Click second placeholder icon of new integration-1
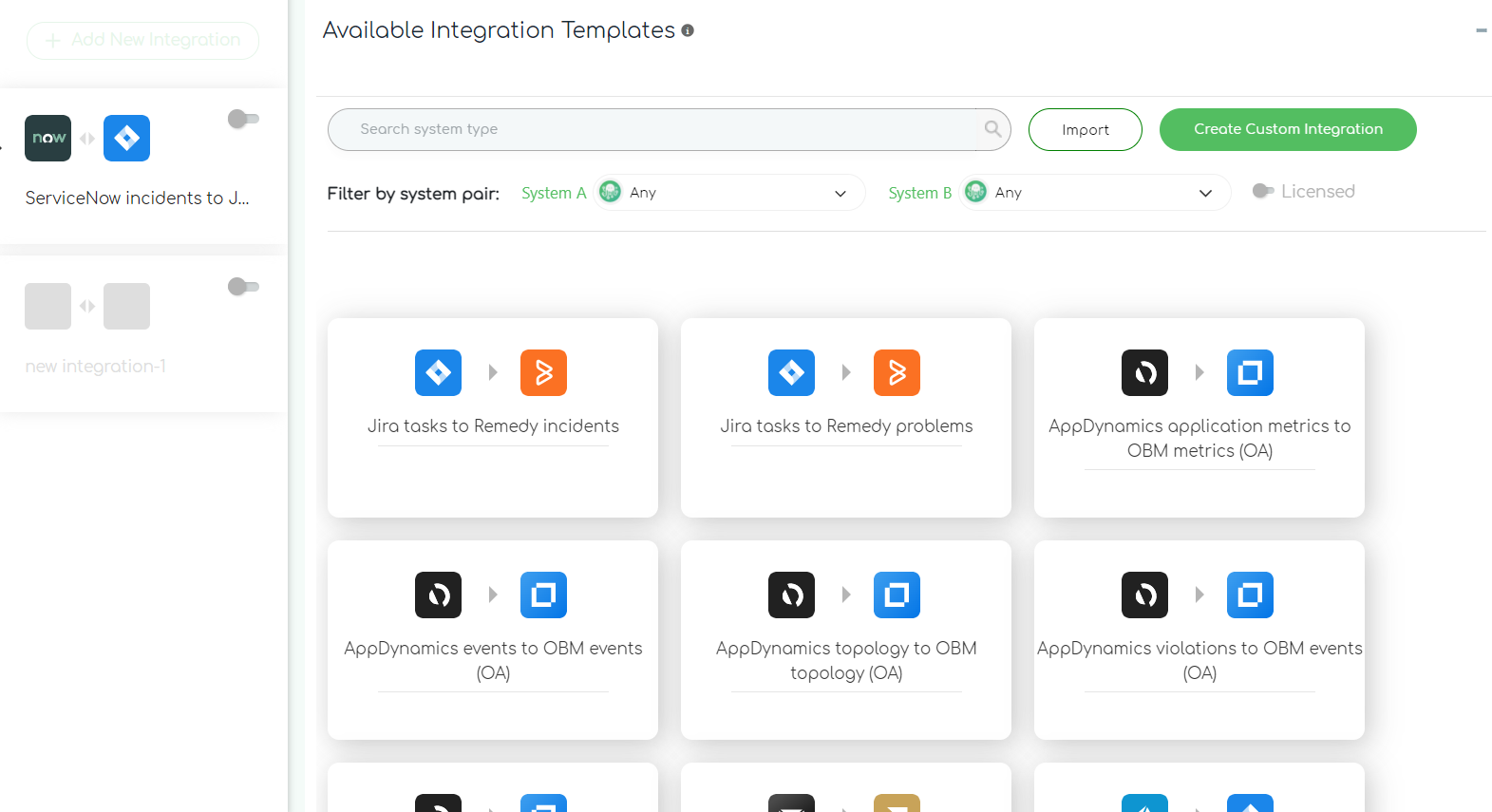Screen dimensions: 1492x812 [x=126, y=306]
